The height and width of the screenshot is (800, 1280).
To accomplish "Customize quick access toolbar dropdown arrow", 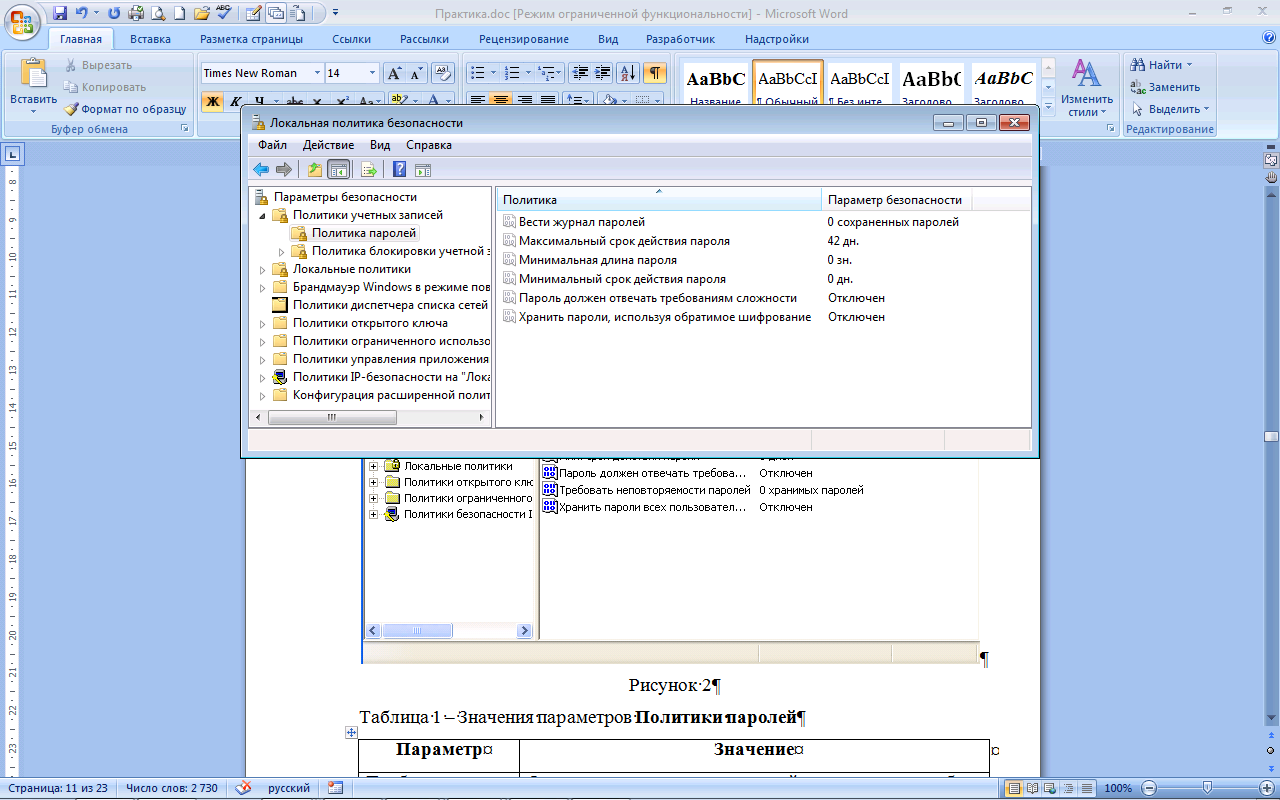I will 335,14.
